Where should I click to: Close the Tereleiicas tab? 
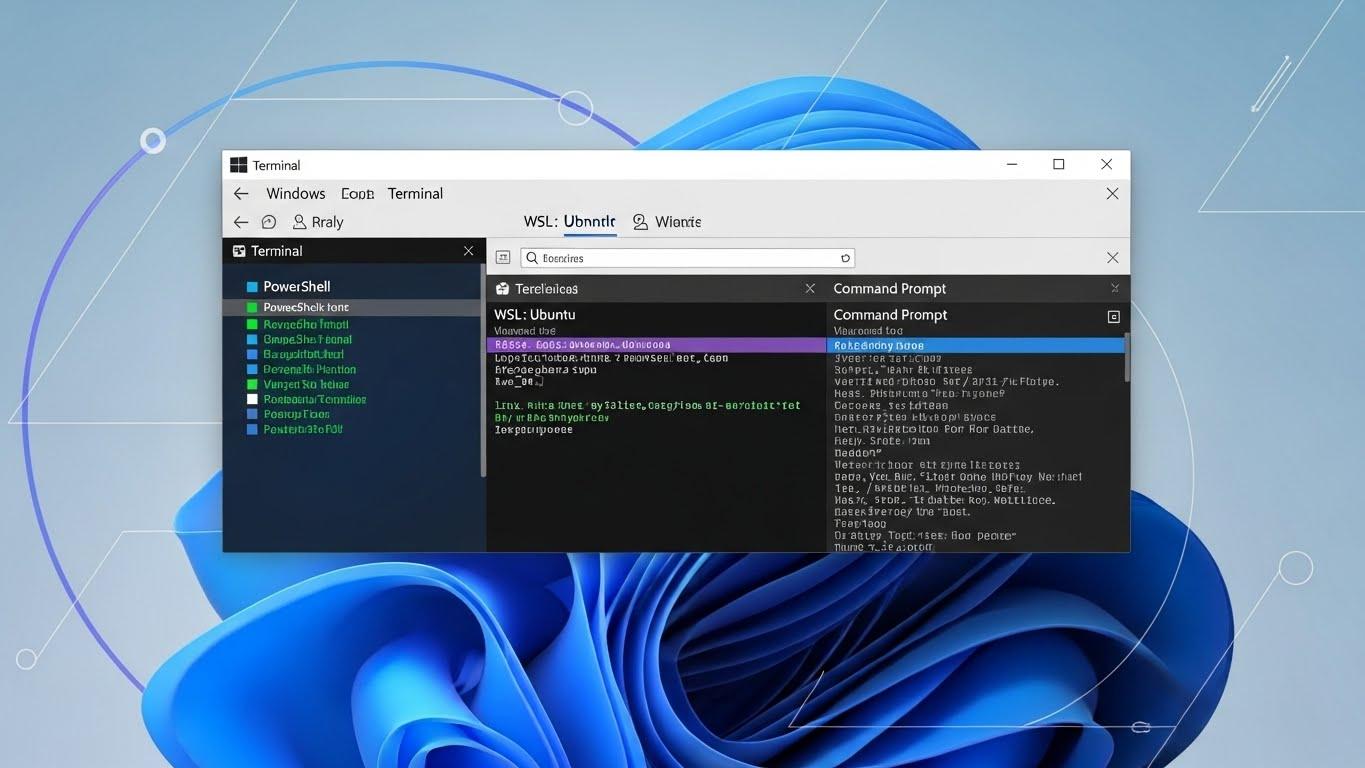[x=810, y=288]
